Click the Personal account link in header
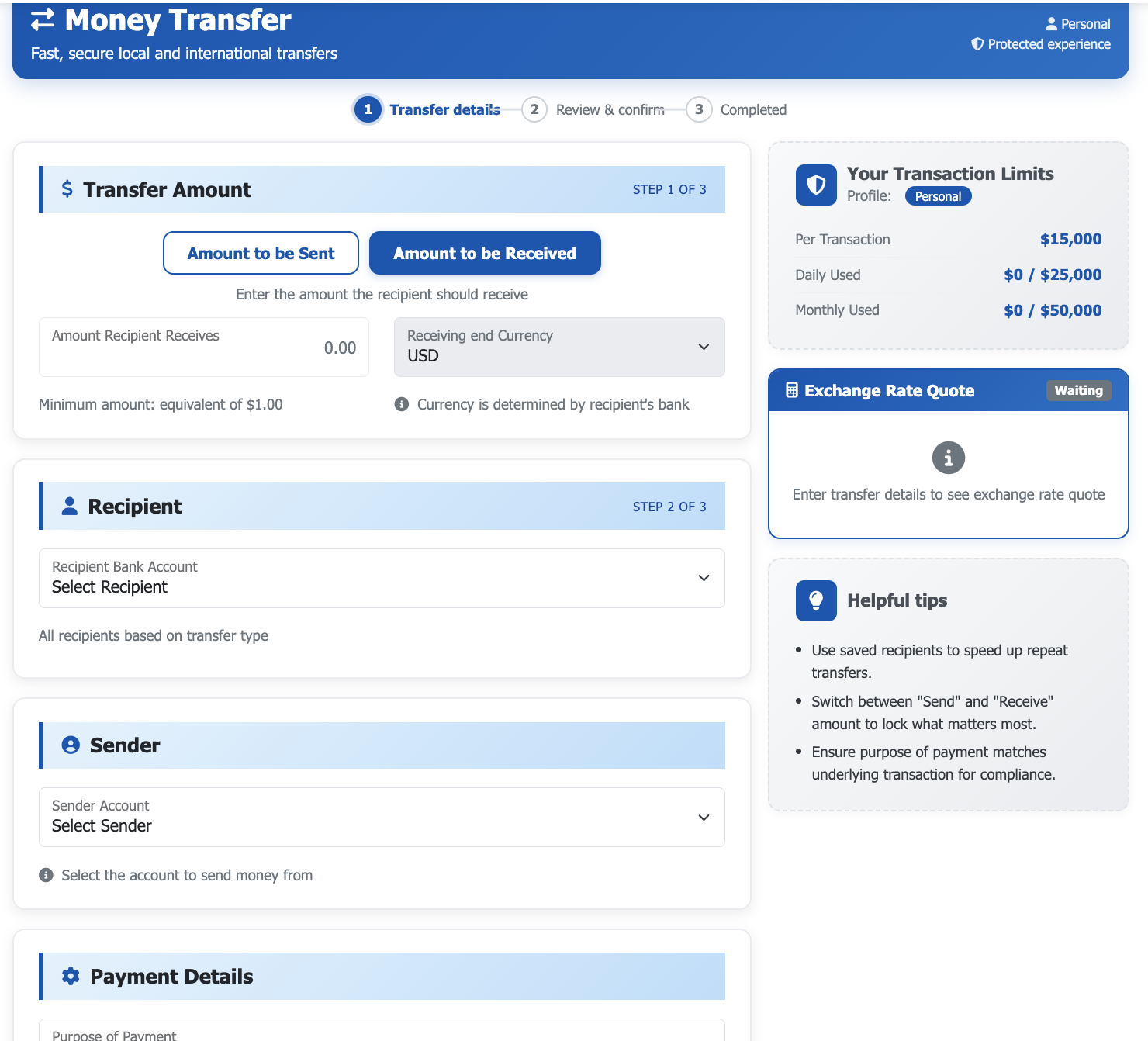 (x=1078, y=24)
